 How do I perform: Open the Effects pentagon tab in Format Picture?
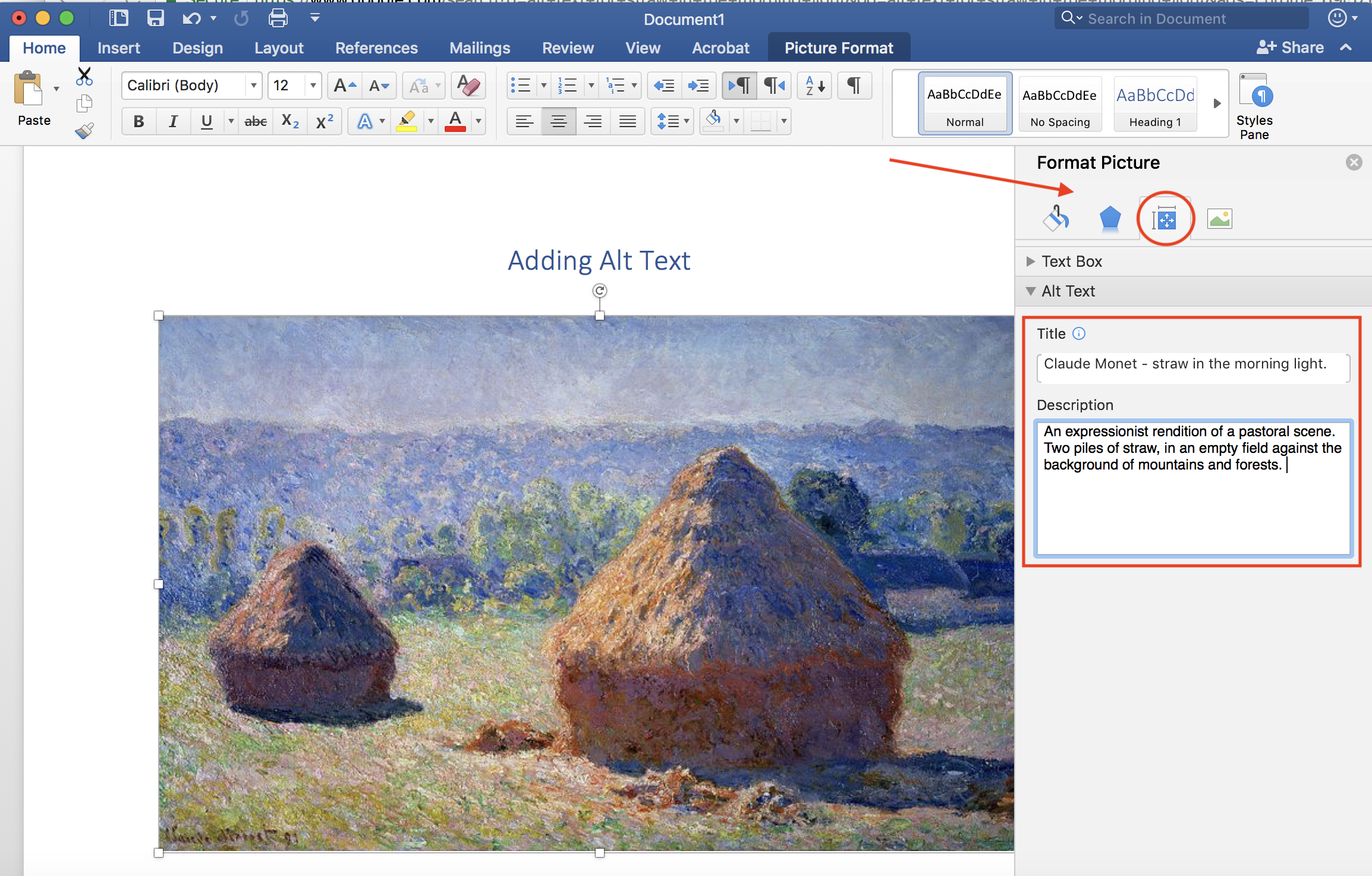click(1110, 218)
